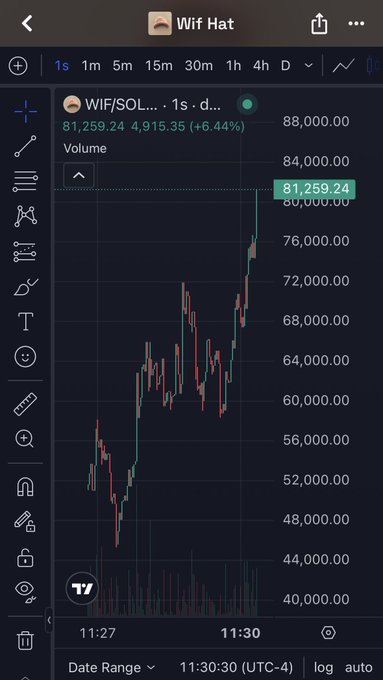Viewport: 383px width, 680px height.
Task: Click the 11:30:30 (UTC-4) timezone
Action: [236, 667]
